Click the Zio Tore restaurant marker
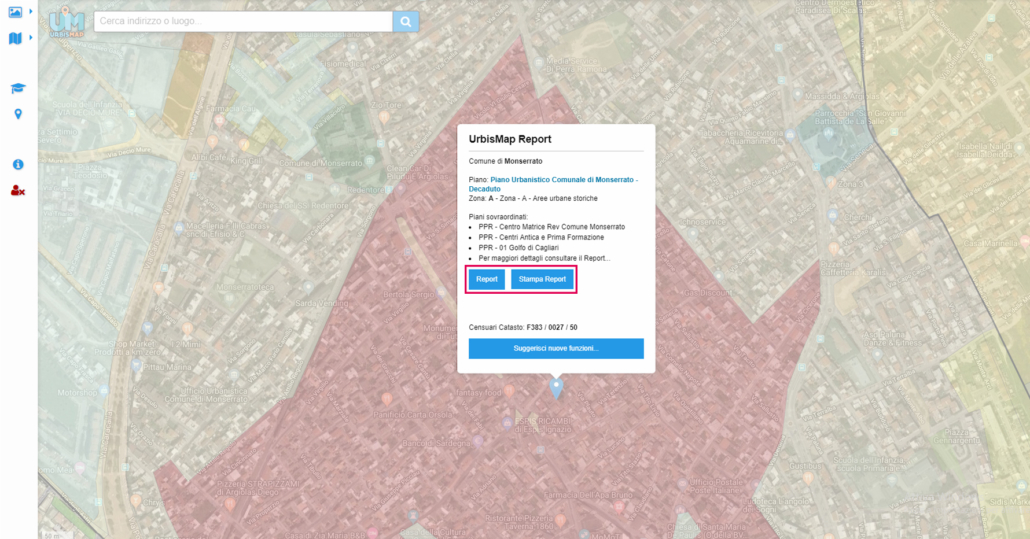The image size is (1030, 539). coord(384,117)
